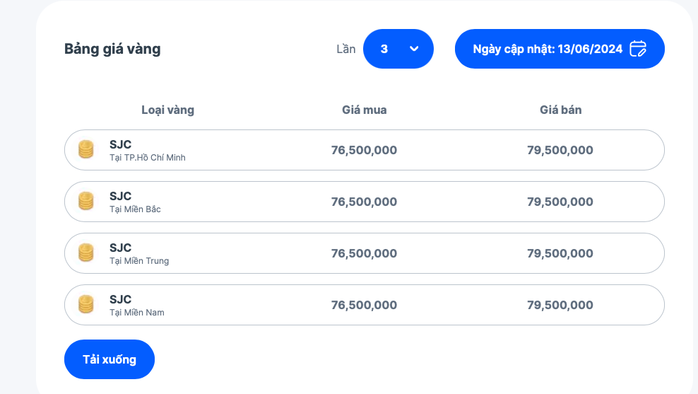Image resolution: width=698 pixels, height=394 pixels.
Task: Click buy price 76,500,000 in Miền Nam row
Action: (x=364, y=305)
